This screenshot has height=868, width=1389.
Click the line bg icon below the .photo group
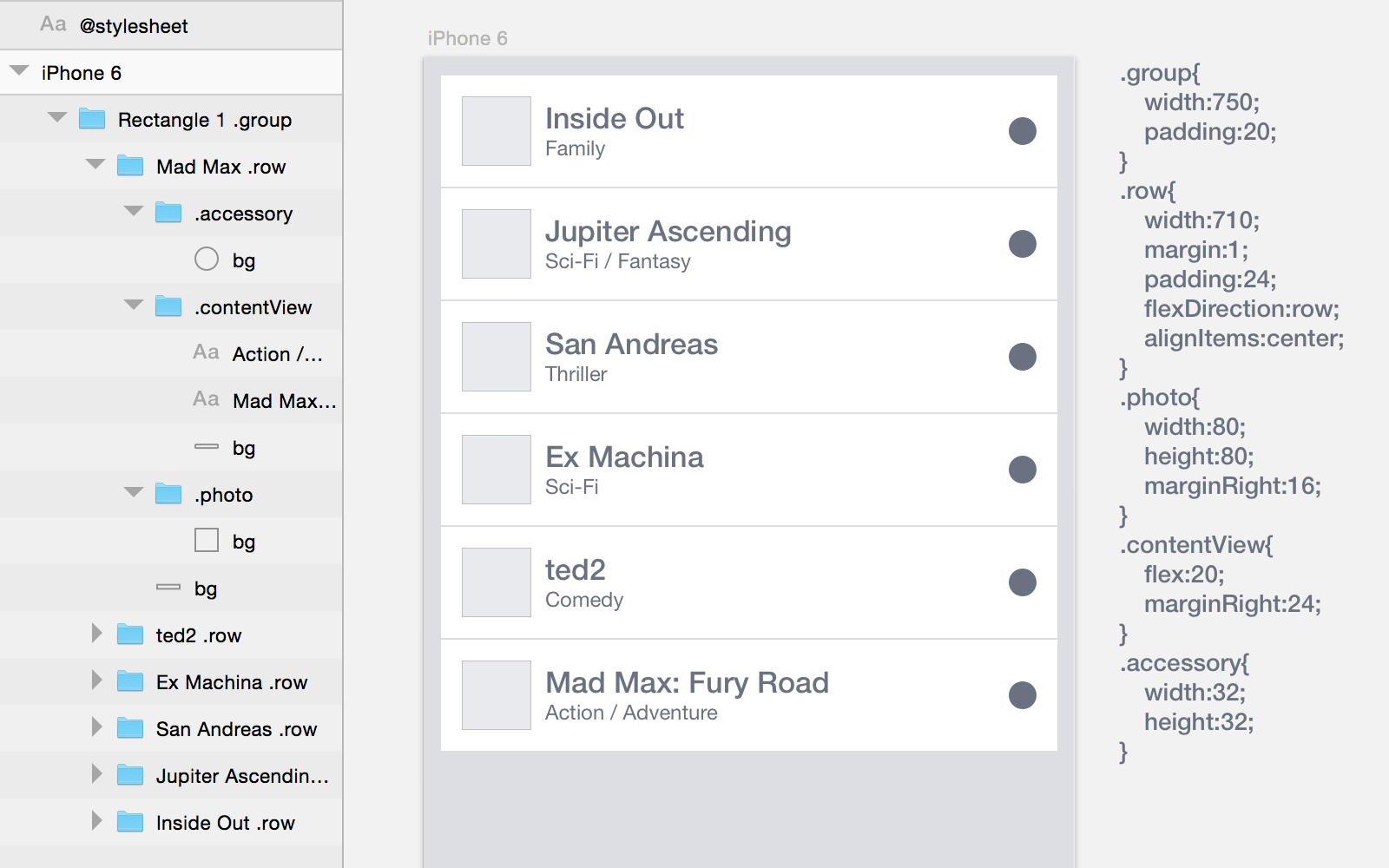pyautogui.click(x=168, y=588)
